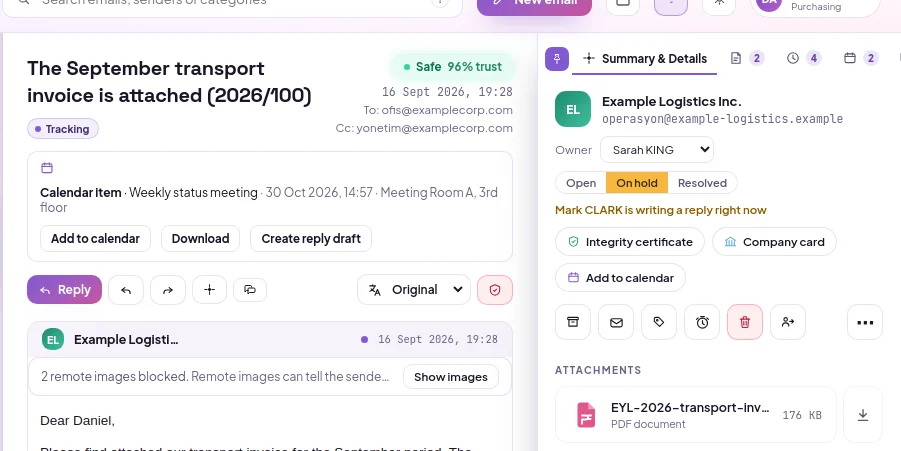Click operasyon@example-logistics.example address

point(722,119)
